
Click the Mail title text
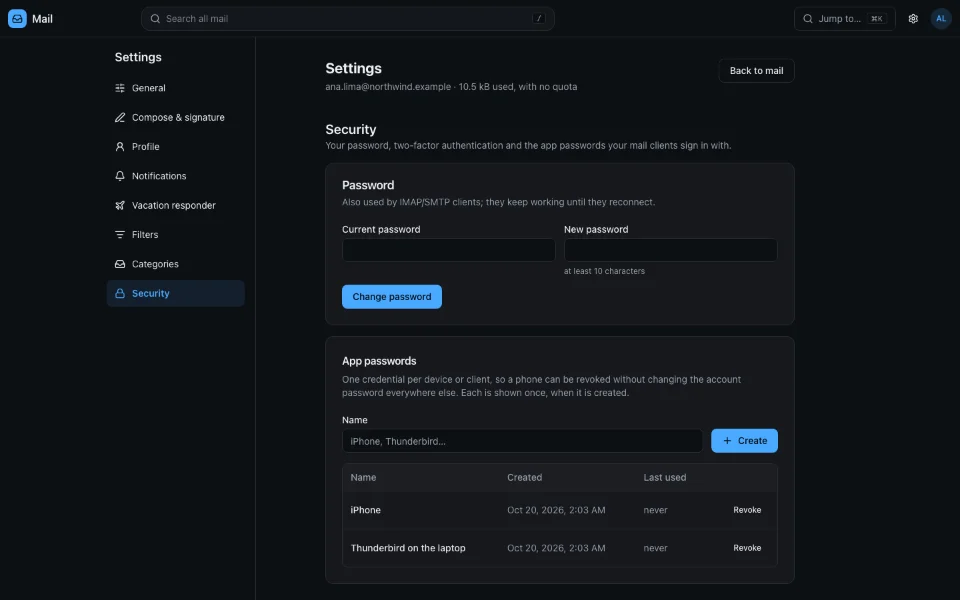(42, 19)
